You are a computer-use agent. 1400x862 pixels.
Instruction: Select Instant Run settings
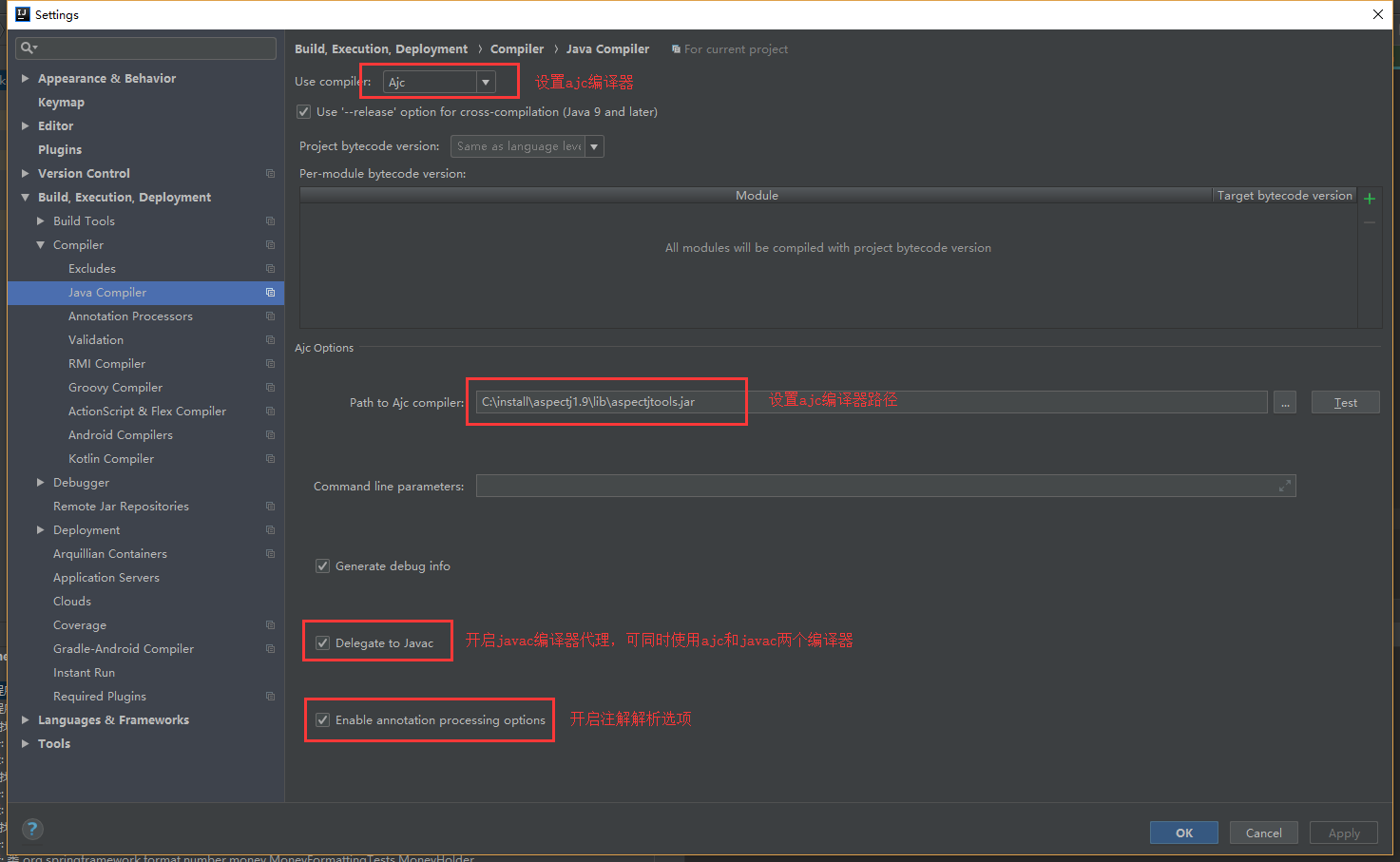pos(84,673)
